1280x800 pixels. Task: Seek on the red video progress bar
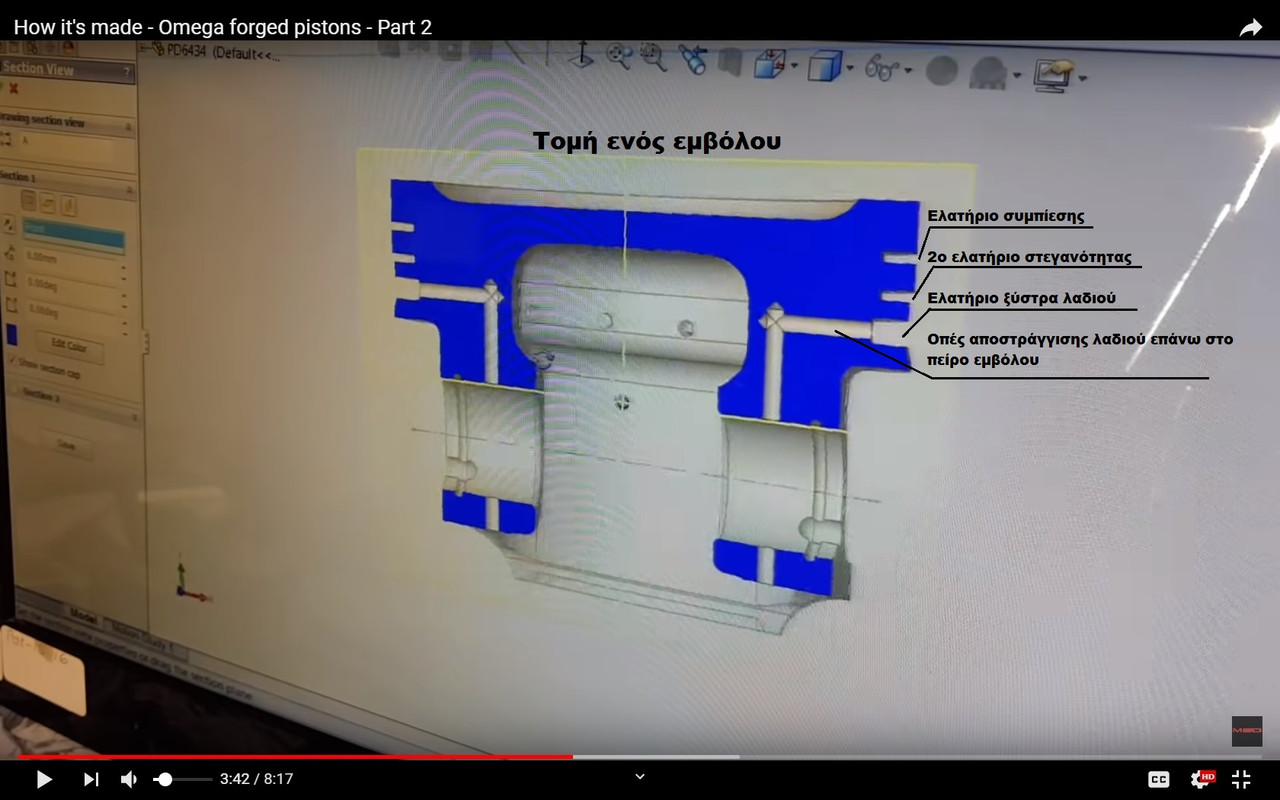tap(295, 757)
